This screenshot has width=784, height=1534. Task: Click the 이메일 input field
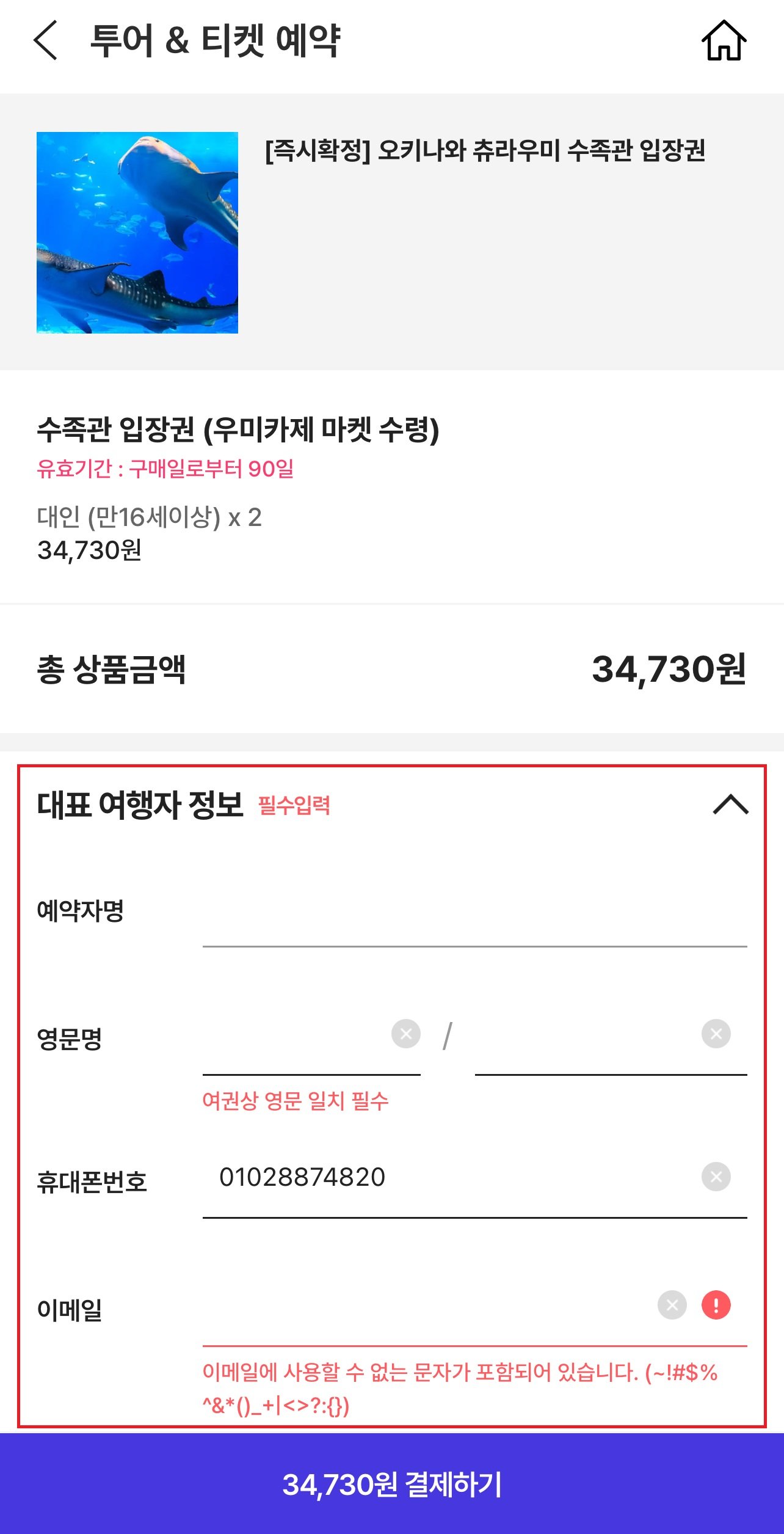coord(427,1313)
